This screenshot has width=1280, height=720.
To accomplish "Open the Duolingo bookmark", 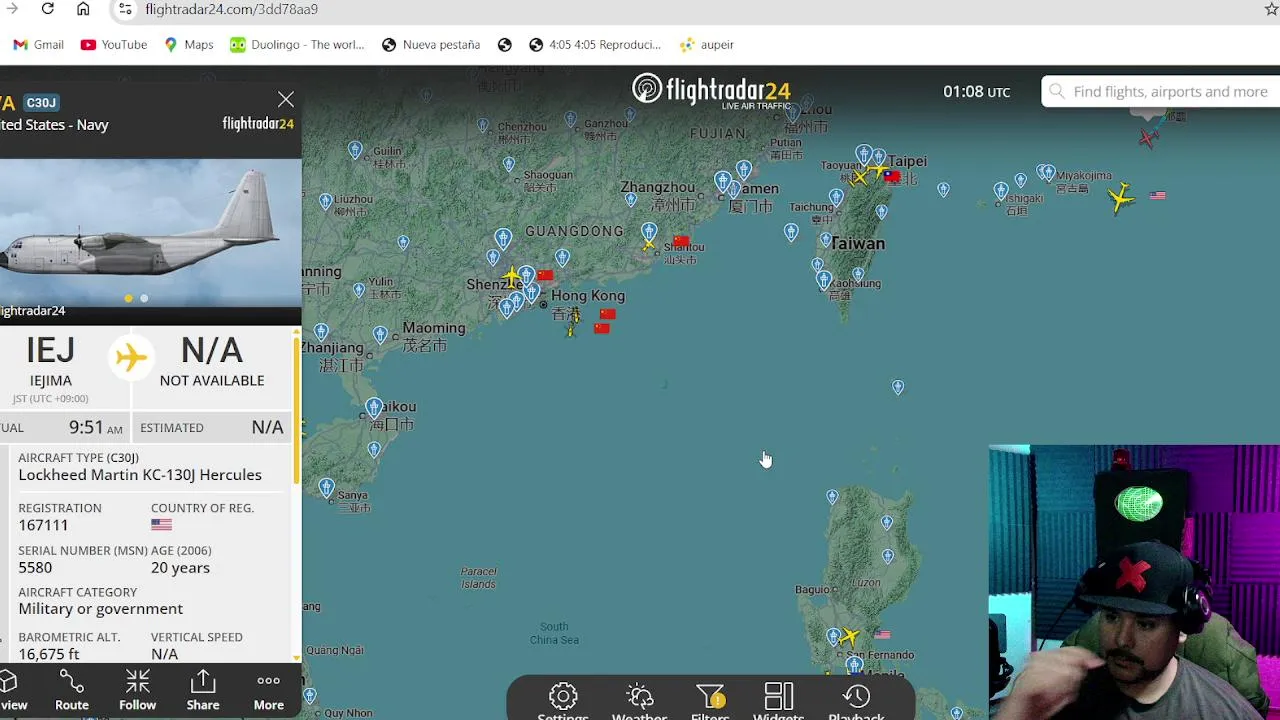I will [x=297, y=45].
